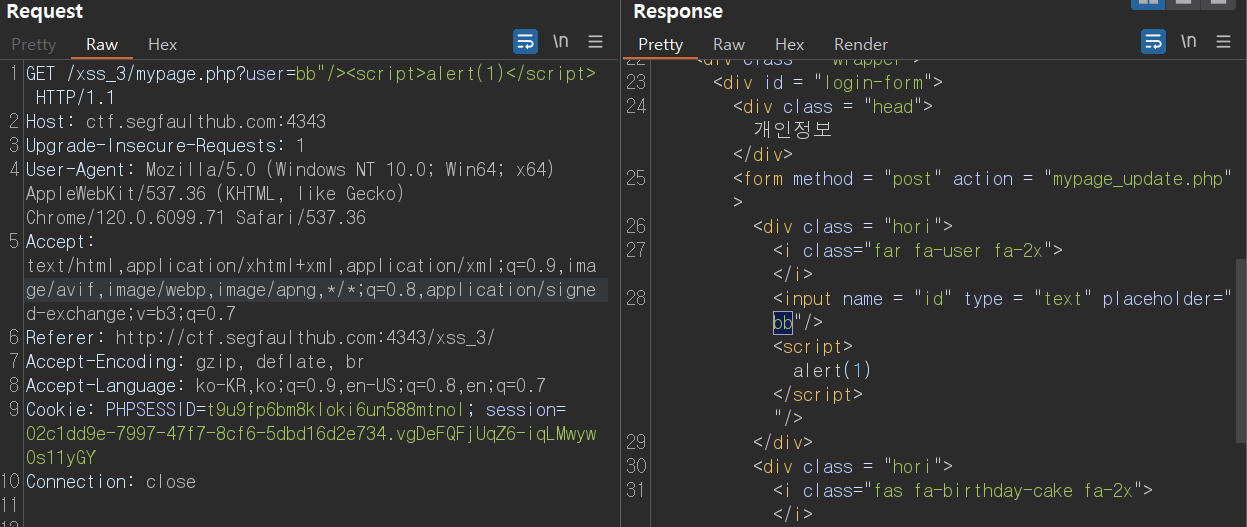Screen dimensions: 1247x527
Task: Open the Hex tab in Request
Action: [x=162, y=44]
